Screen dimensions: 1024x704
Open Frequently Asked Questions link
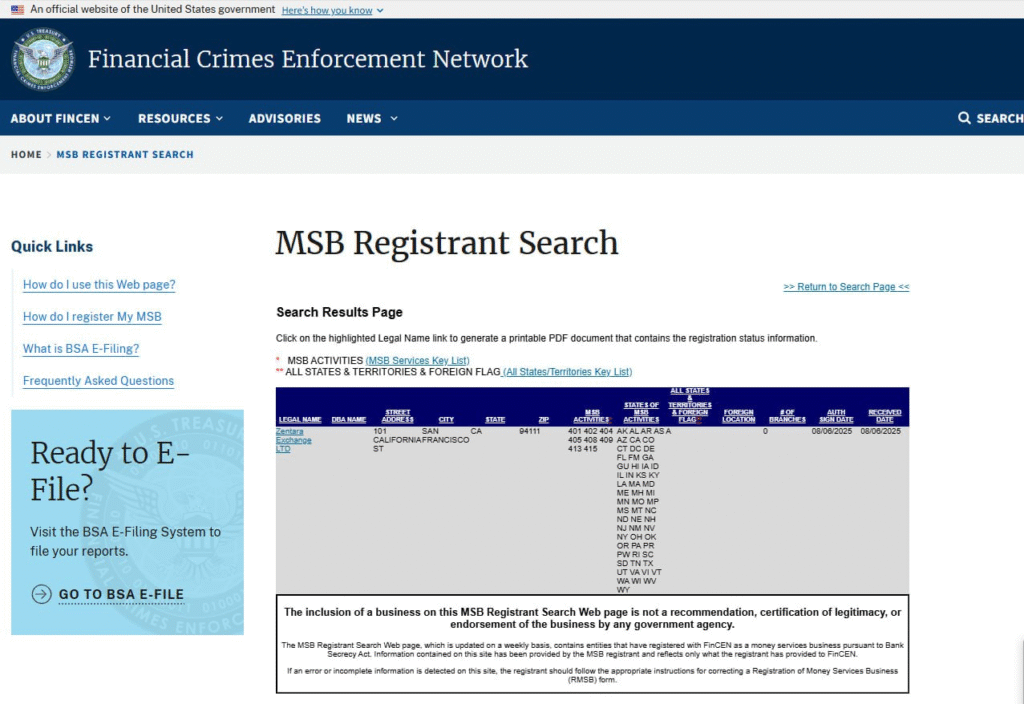98,381
